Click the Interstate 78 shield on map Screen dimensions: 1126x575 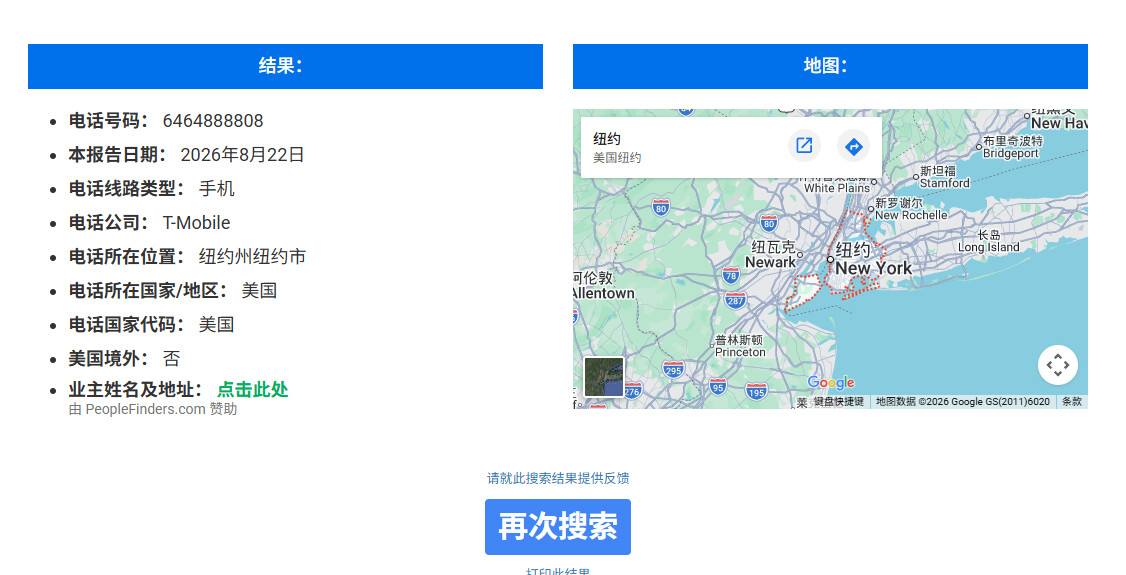coord(731,275)
